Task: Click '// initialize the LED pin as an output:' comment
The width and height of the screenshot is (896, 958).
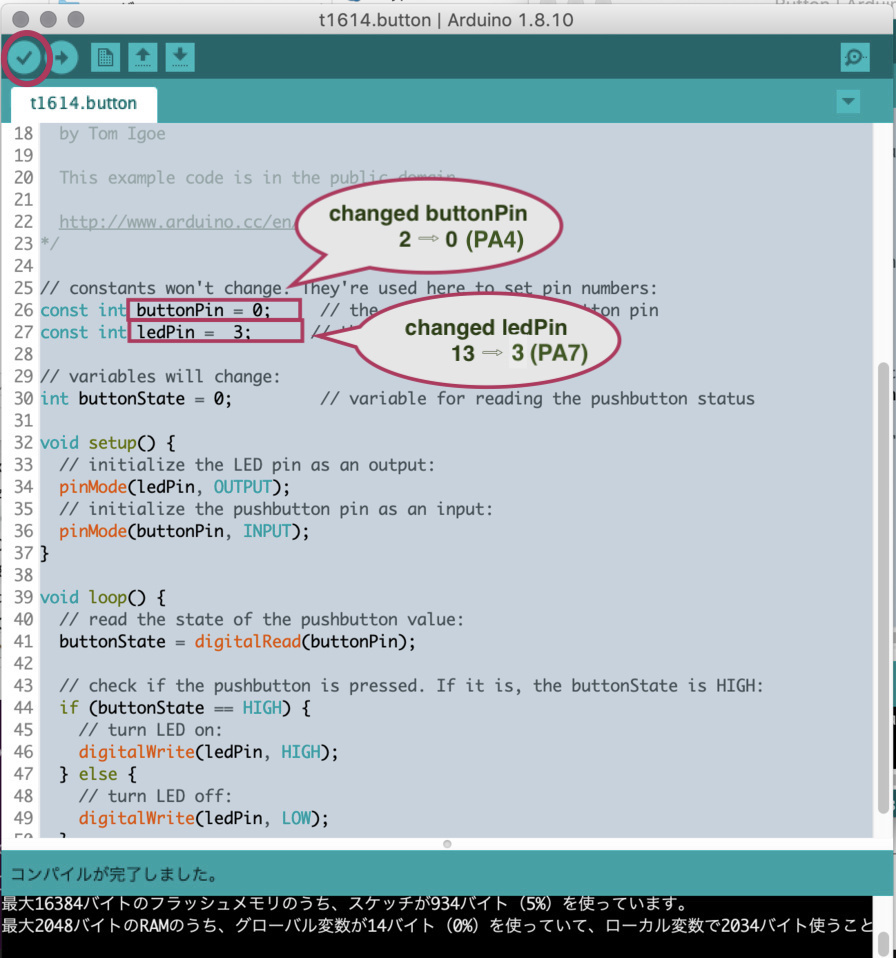Action: 247,465
